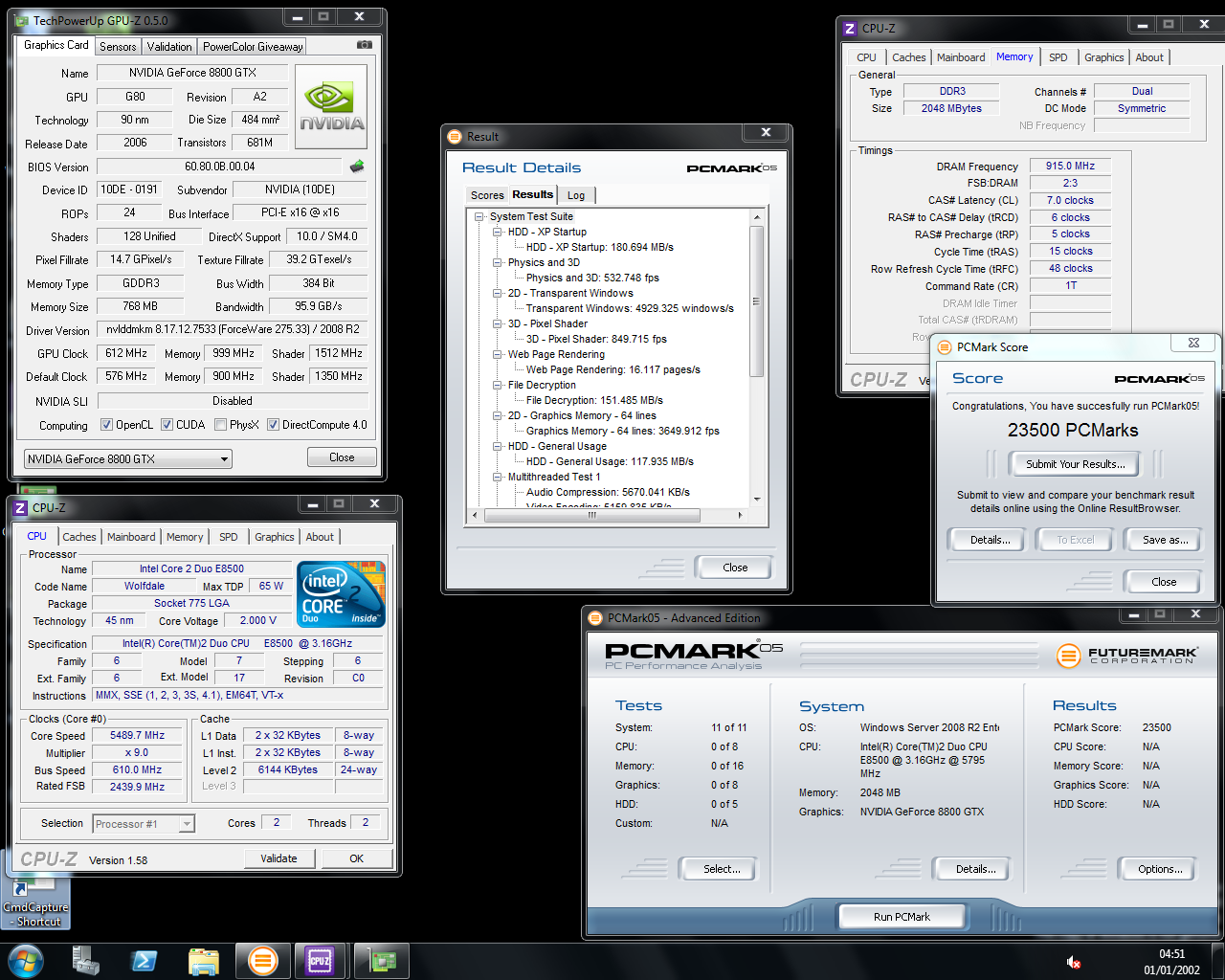This screenshot has width=1225, height=980.
Task: Collapse the System Test Suite tree node
Action: click(x=479, y=217)
